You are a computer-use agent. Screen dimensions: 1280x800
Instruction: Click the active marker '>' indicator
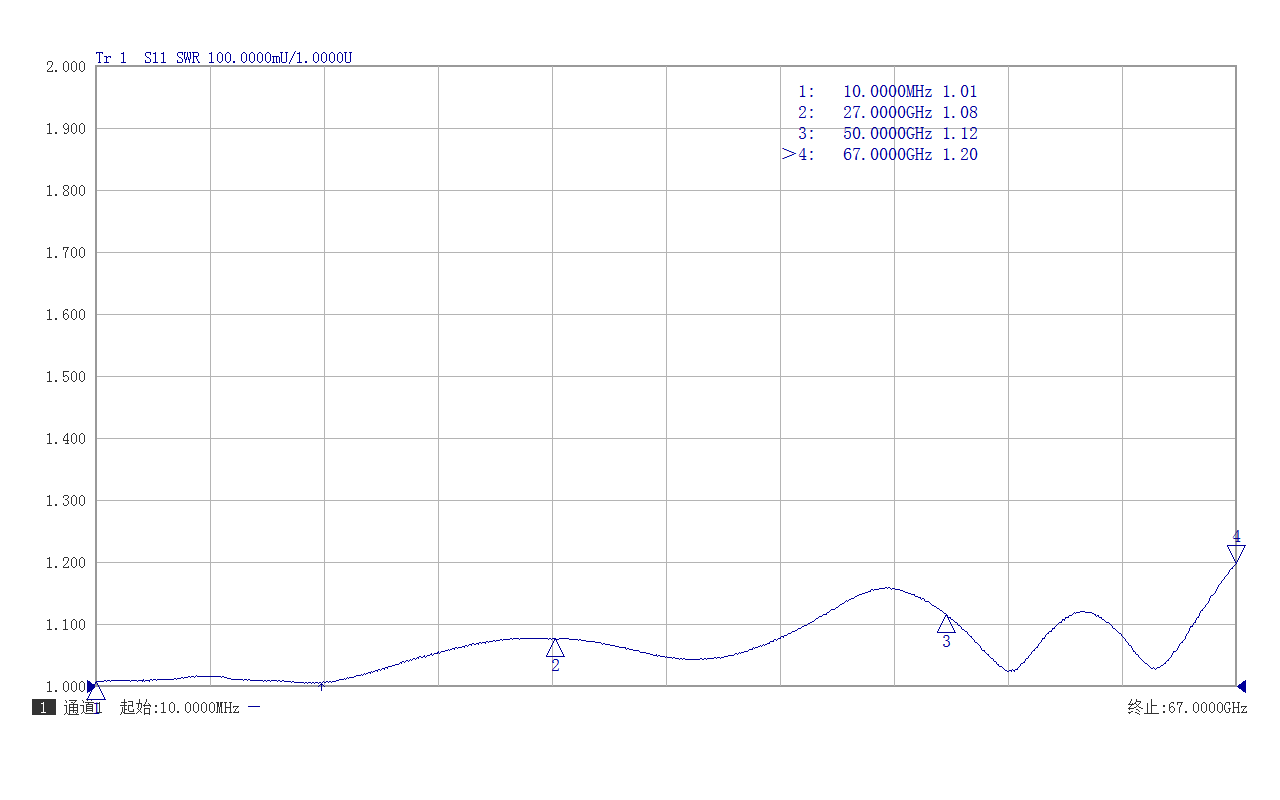click(x=789, y=154)
